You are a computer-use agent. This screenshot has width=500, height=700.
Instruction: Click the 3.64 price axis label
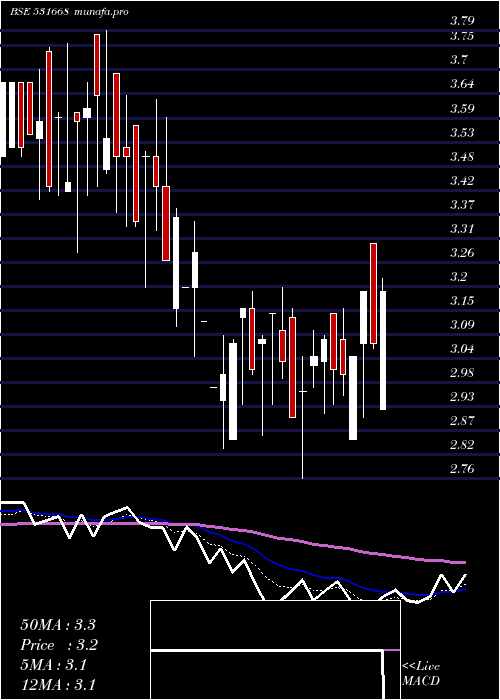tap(462, 84)
